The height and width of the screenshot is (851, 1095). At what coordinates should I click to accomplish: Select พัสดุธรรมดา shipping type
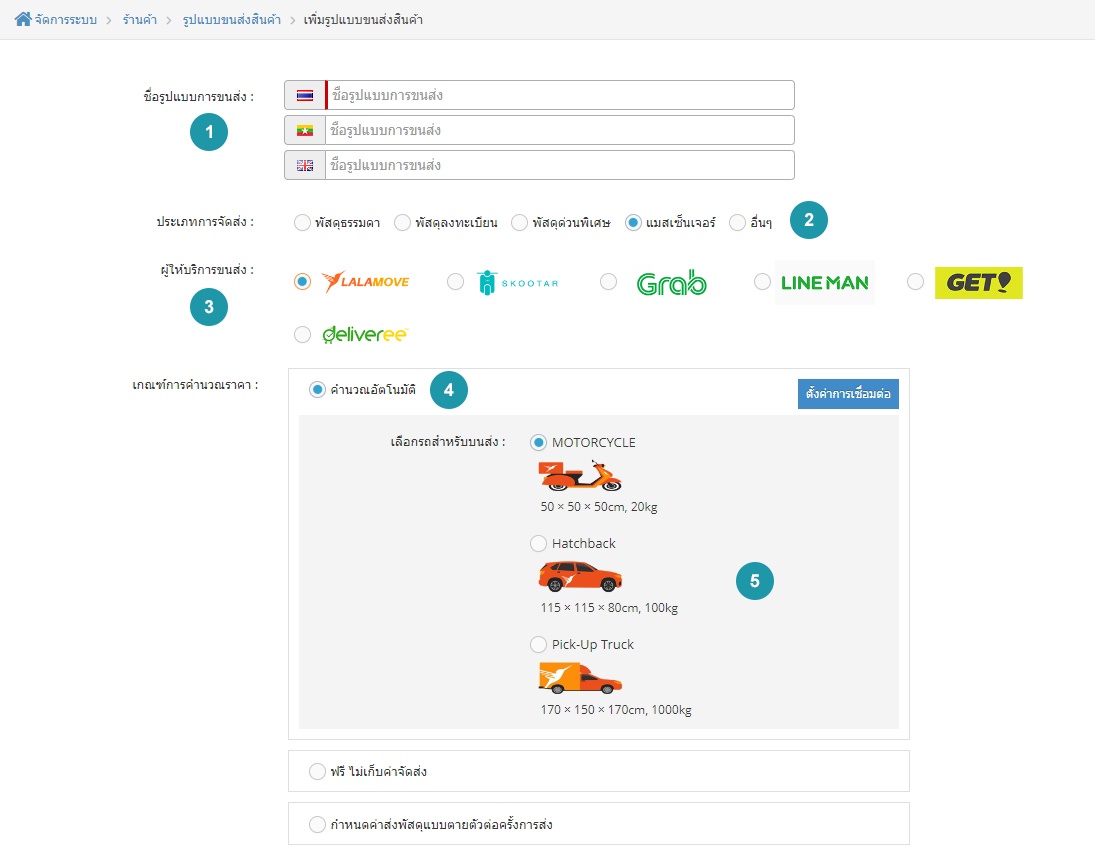[302, 223]
